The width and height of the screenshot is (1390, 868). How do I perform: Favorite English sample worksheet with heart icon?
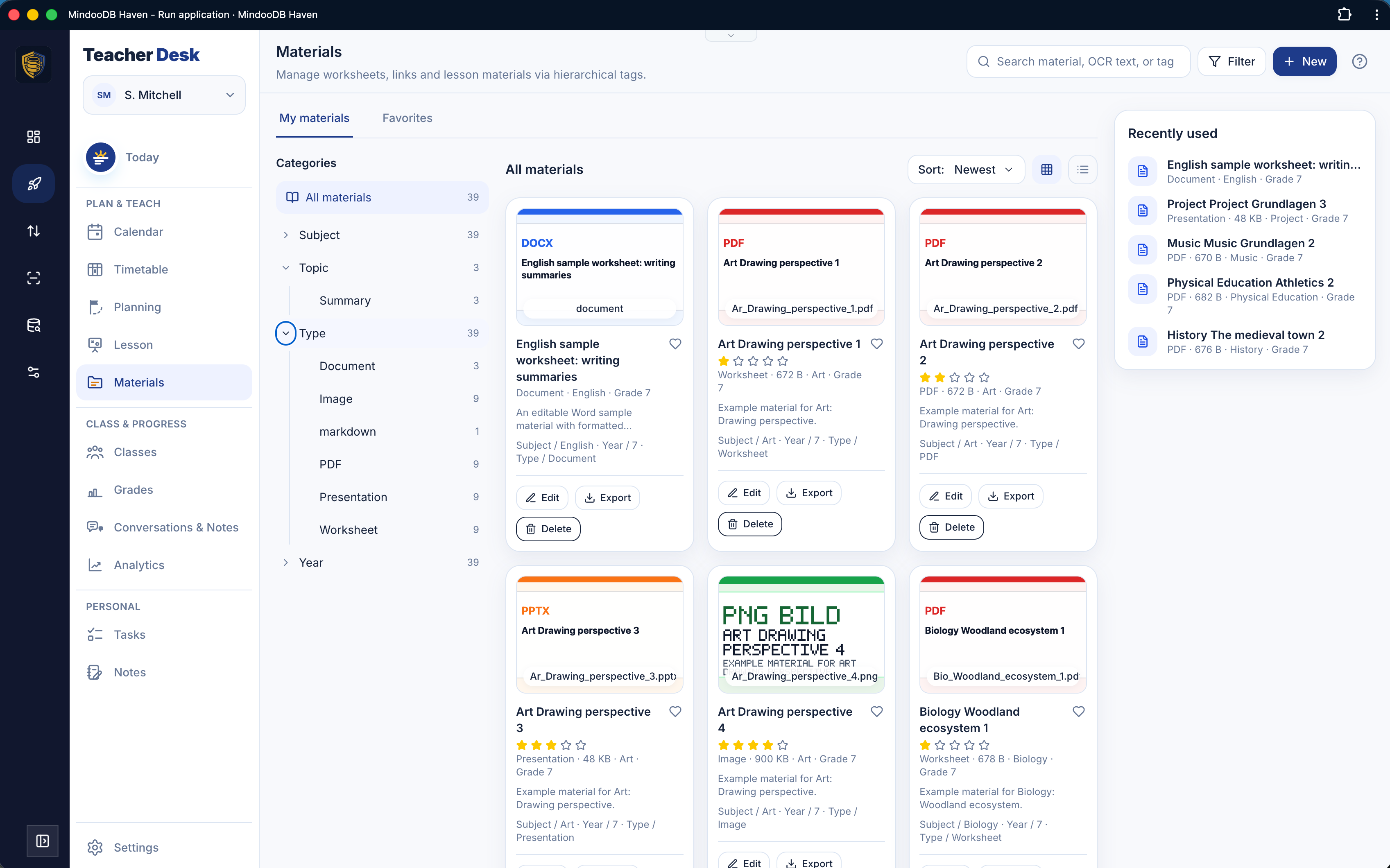[x=675, y=344]
